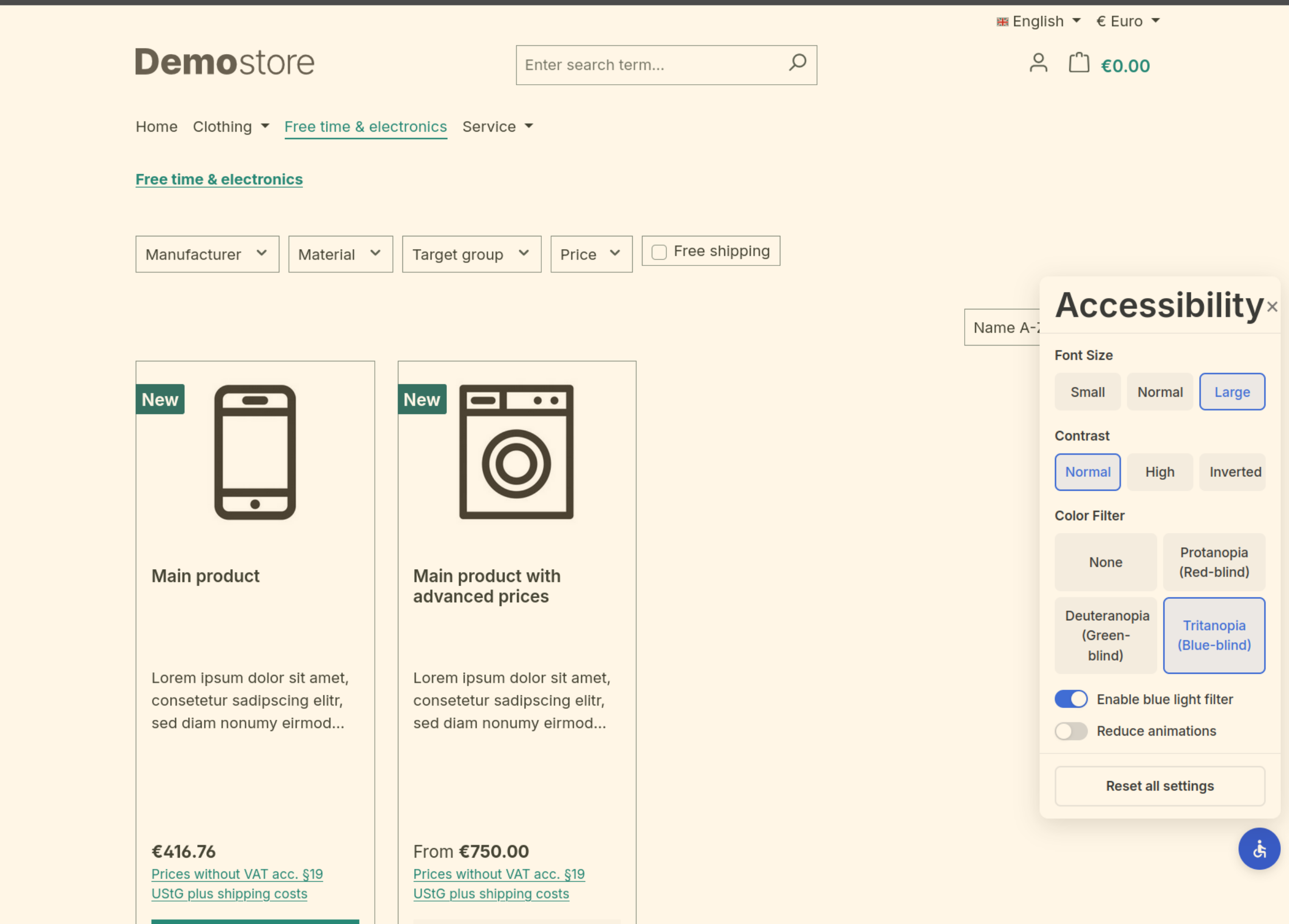Follow the Free time & electronics breadcrumb link
This screenshot has width=1289, height=924.
tap(219, 180)
